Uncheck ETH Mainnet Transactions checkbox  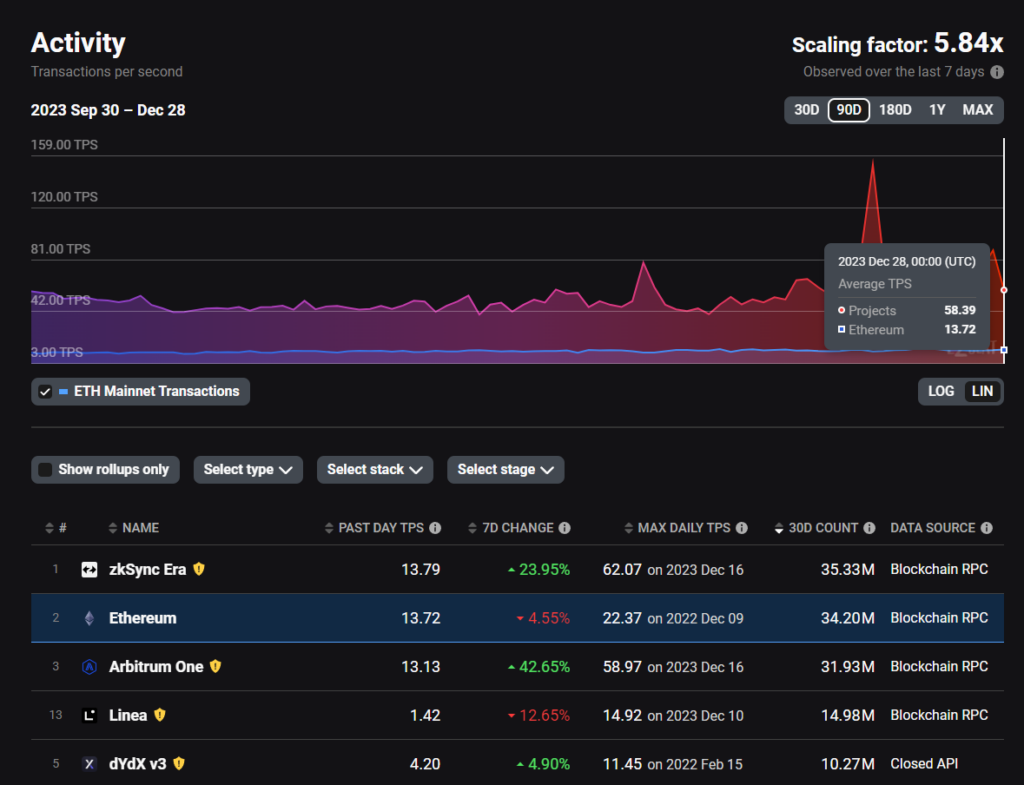pos(45,392)
